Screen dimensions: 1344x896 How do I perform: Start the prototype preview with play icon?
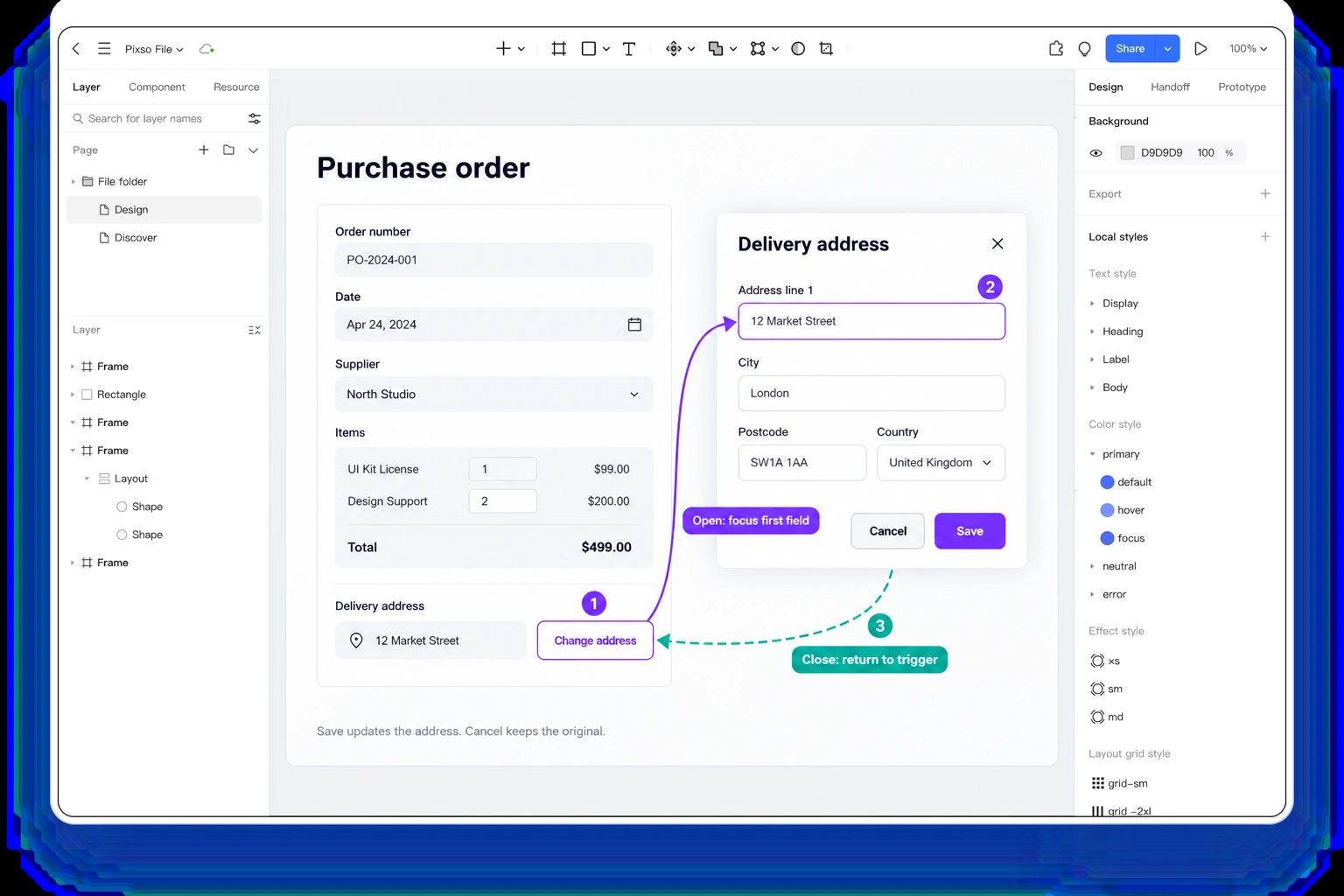tap(1200, 49)
